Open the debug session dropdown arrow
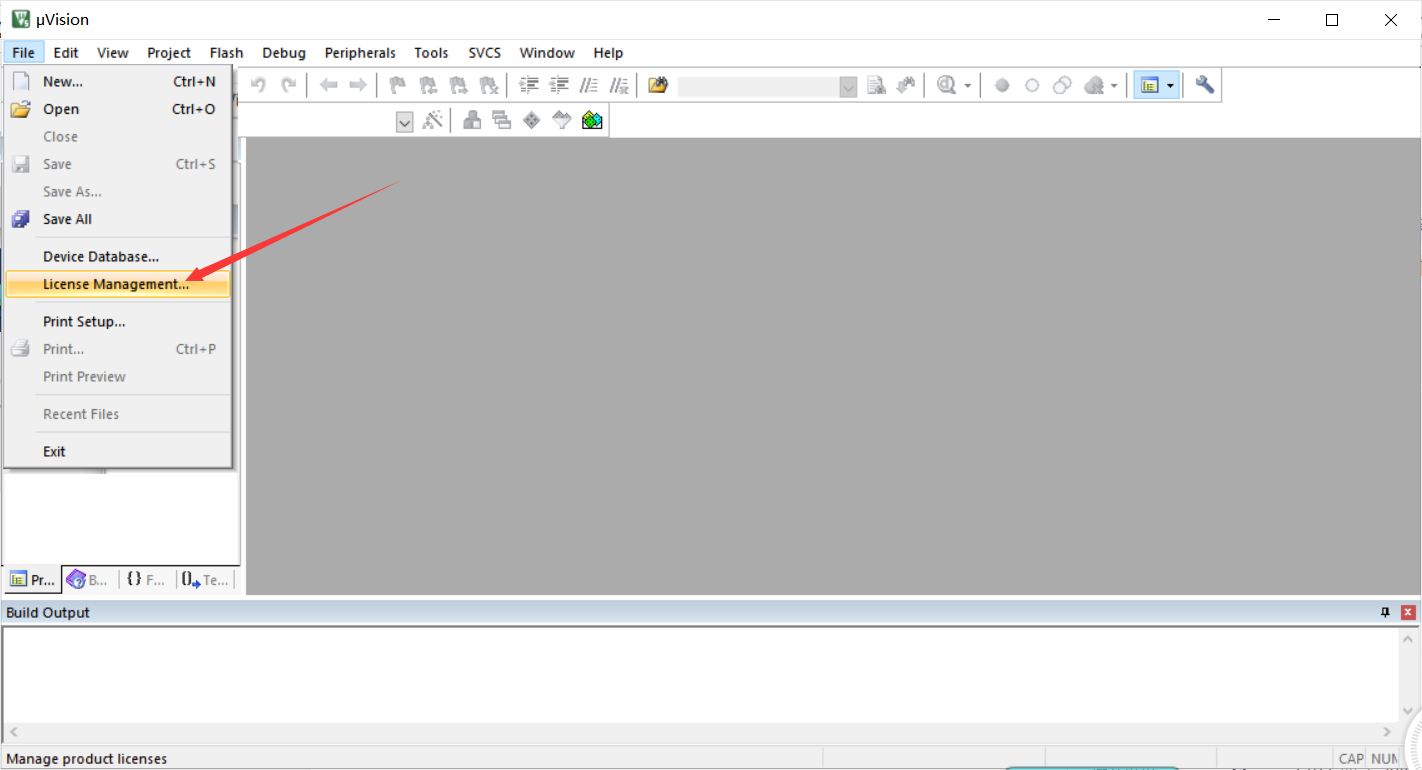1422x770 pixels. pyautogui.click(x=968, y=86)
